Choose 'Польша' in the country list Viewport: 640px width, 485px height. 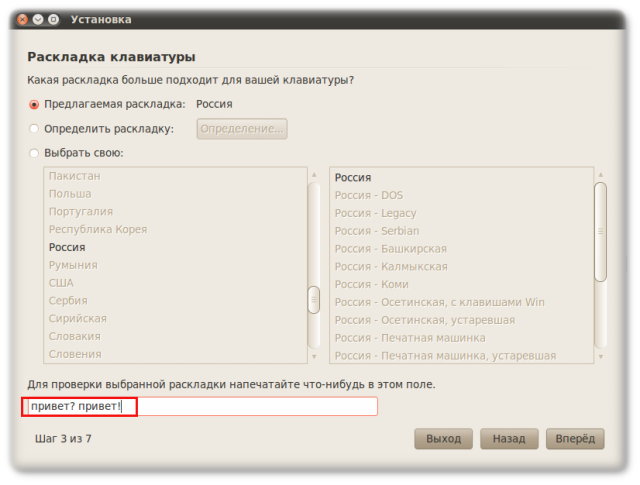coord(70,194)
